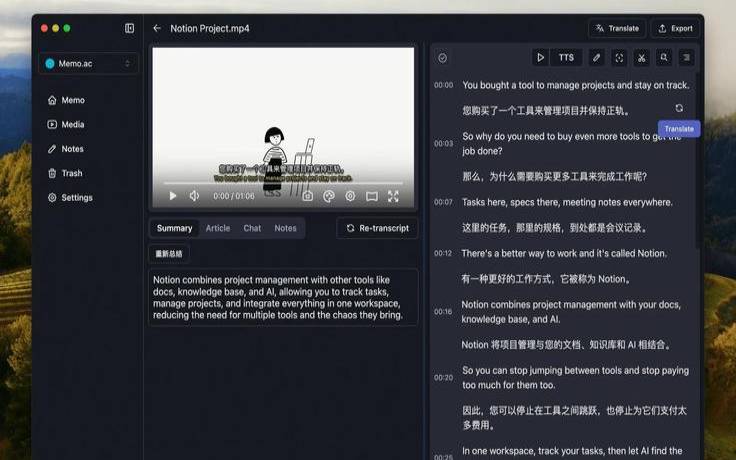Enter fullscreen video mode
The width and height of the screenshot is (736, 460).
[393, 196]
